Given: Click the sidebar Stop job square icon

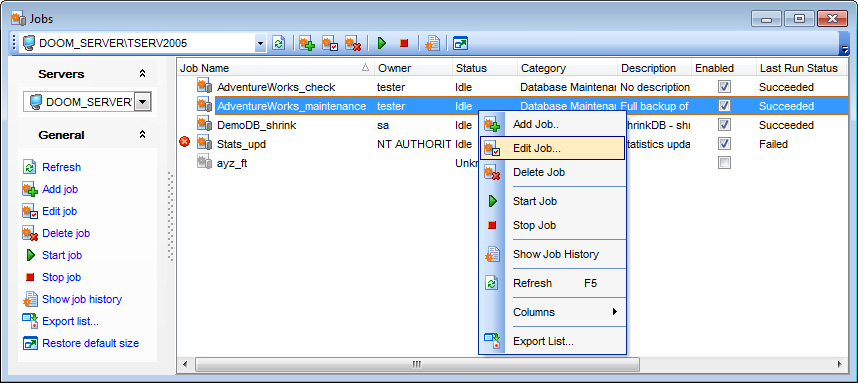Looking at the screenshot, I should coord(30,277).
